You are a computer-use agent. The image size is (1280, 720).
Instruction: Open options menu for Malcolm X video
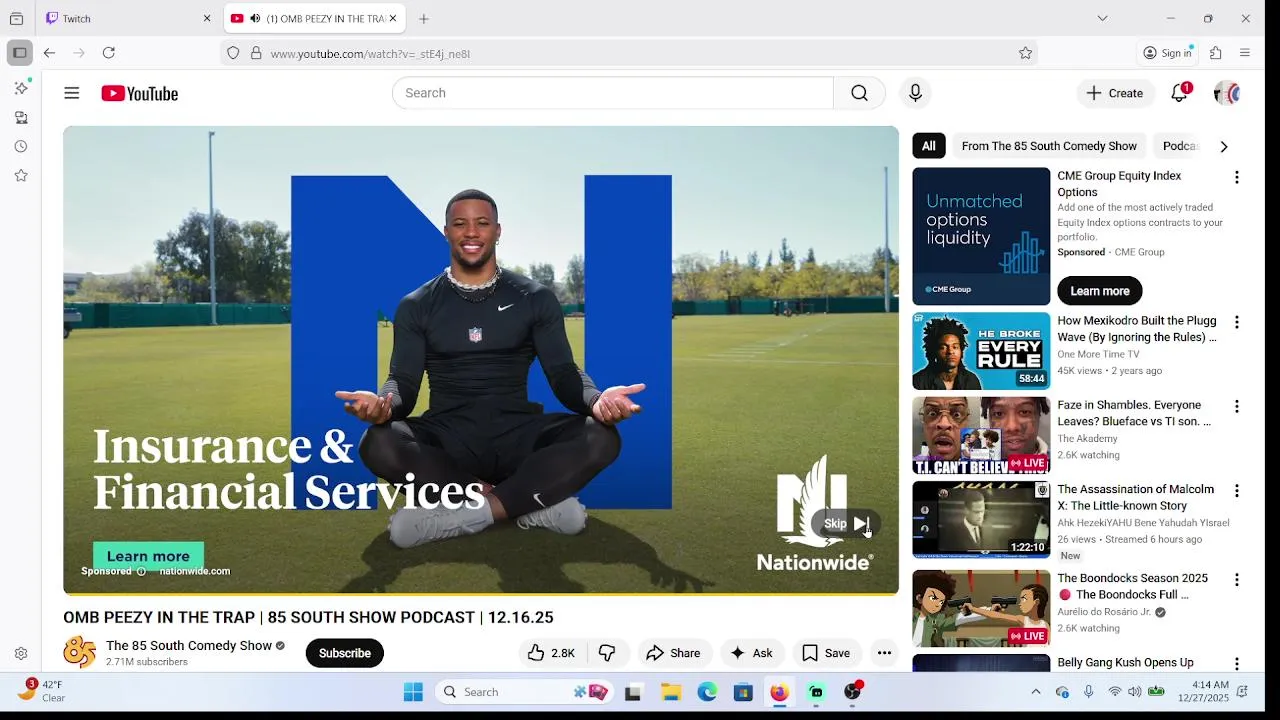pyautogui.click(x=1237, y=491)
